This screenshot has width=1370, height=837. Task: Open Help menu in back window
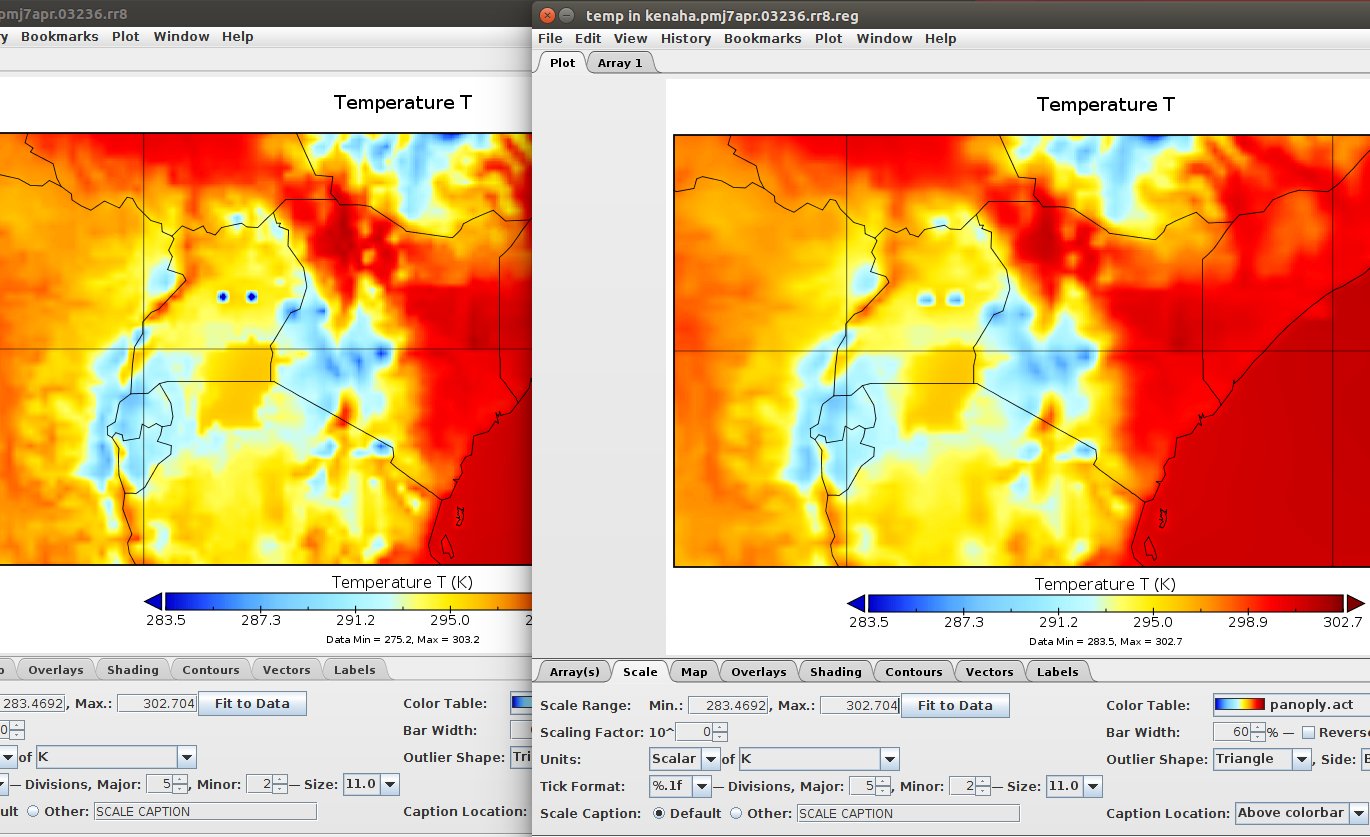point(238,36)
